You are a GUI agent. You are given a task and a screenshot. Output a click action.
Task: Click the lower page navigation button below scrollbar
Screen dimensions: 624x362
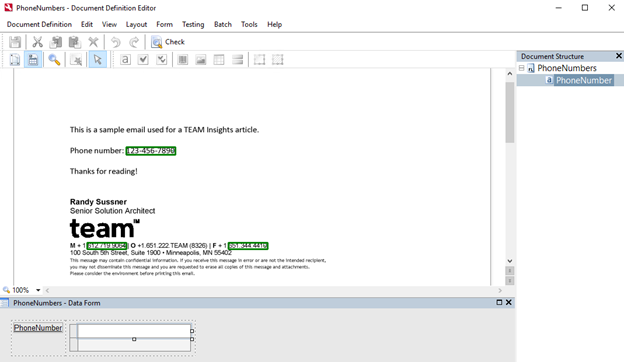[x=510, y=280]
